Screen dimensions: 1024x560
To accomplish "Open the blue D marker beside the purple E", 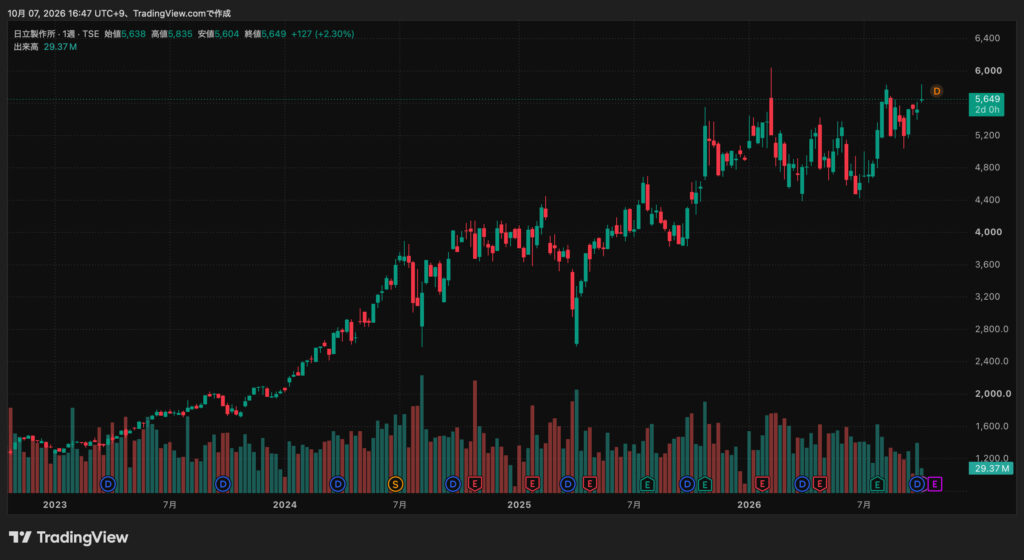I will (917, 484).
